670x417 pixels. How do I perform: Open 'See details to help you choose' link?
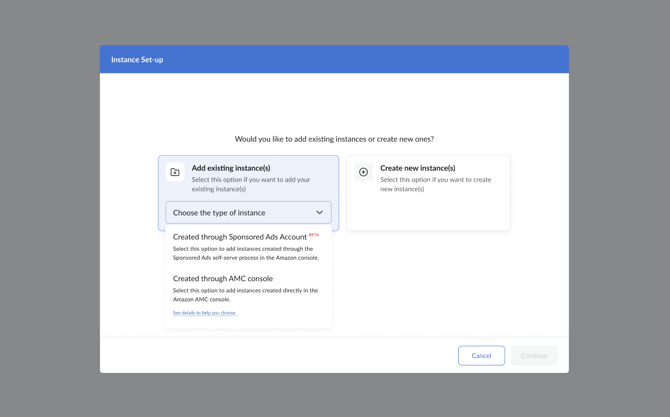[204, 313]
